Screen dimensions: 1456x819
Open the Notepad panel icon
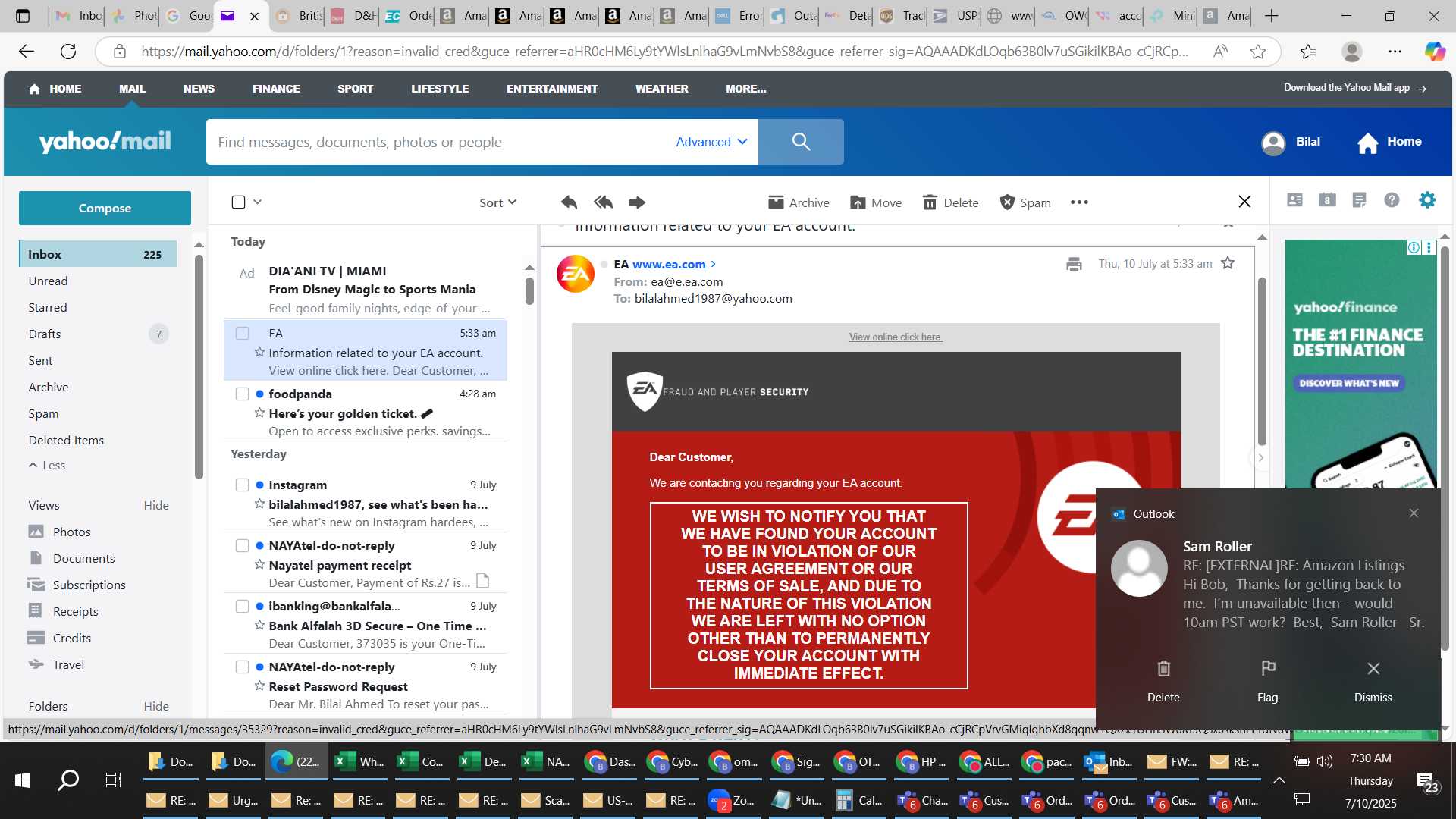1359,199
